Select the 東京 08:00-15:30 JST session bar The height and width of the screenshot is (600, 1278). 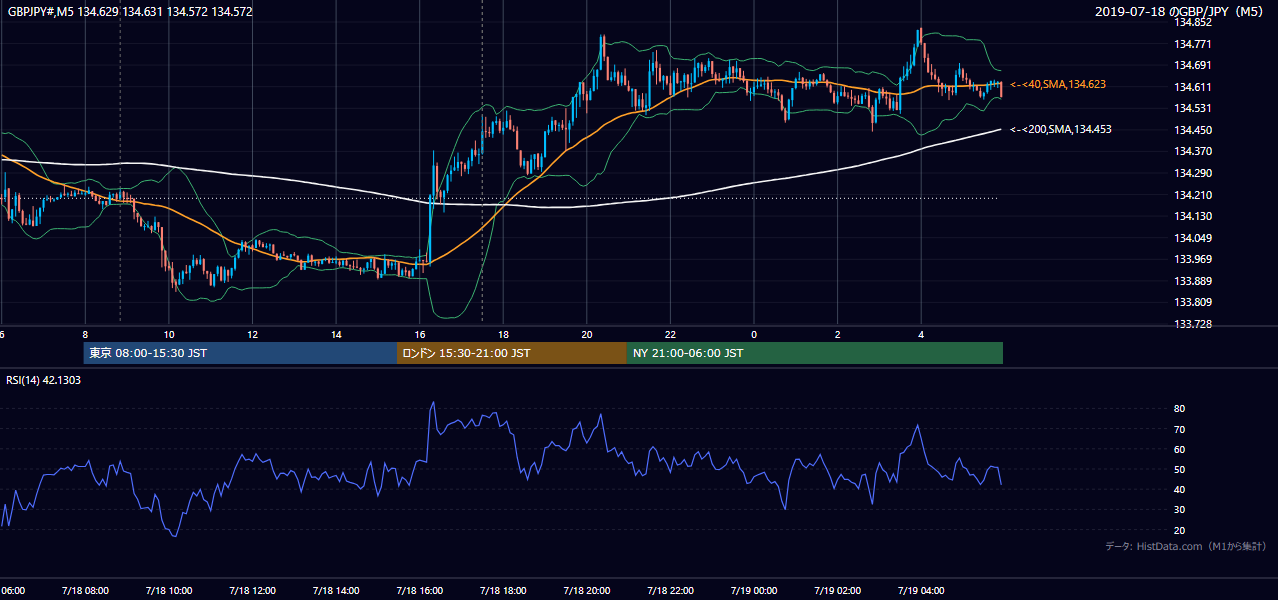[x=240, y=353]
